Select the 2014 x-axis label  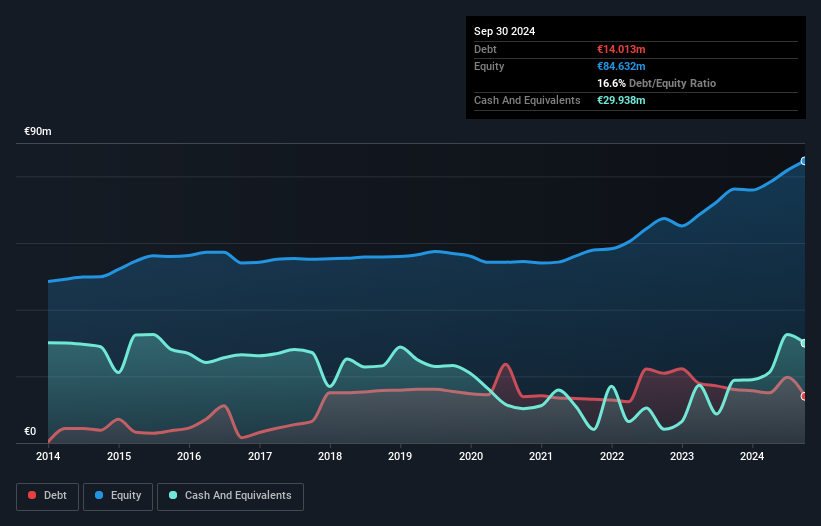pyautogui.click(x=48, y=456)
